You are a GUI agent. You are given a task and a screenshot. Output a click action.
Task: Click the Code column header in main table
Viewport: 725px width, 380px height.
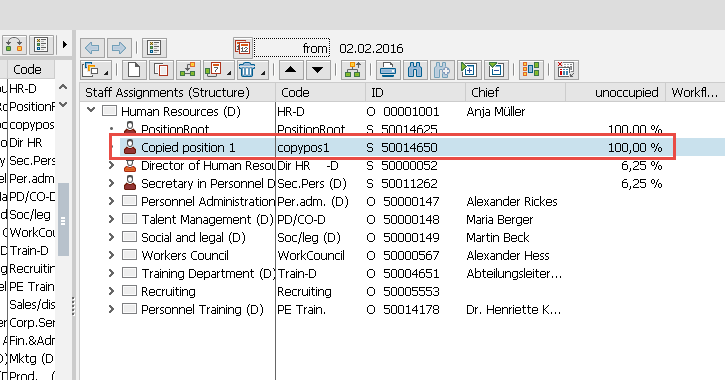(x=320, y=92)
